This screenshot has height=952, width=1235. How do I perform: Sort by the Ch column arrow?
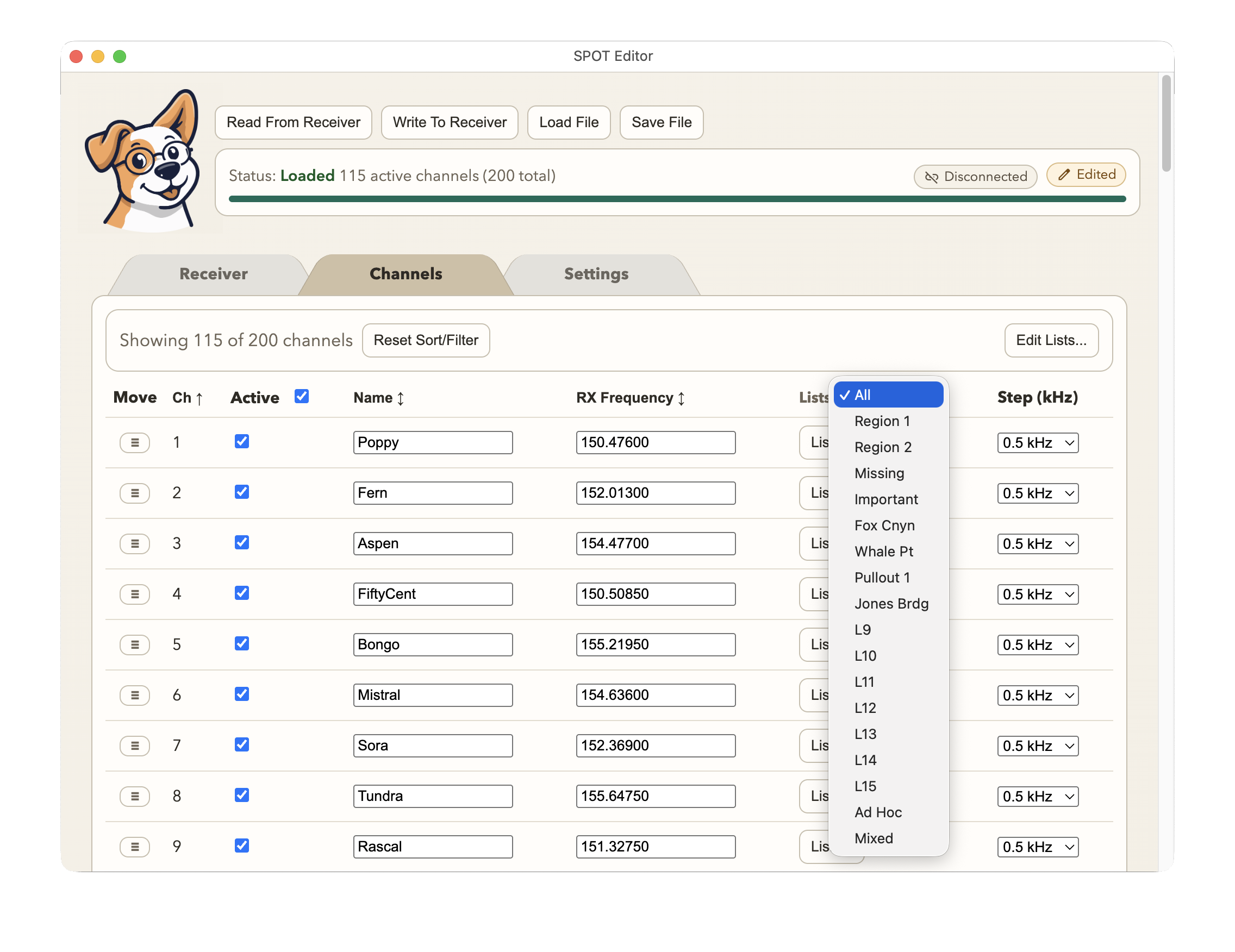tap(199, 398)
